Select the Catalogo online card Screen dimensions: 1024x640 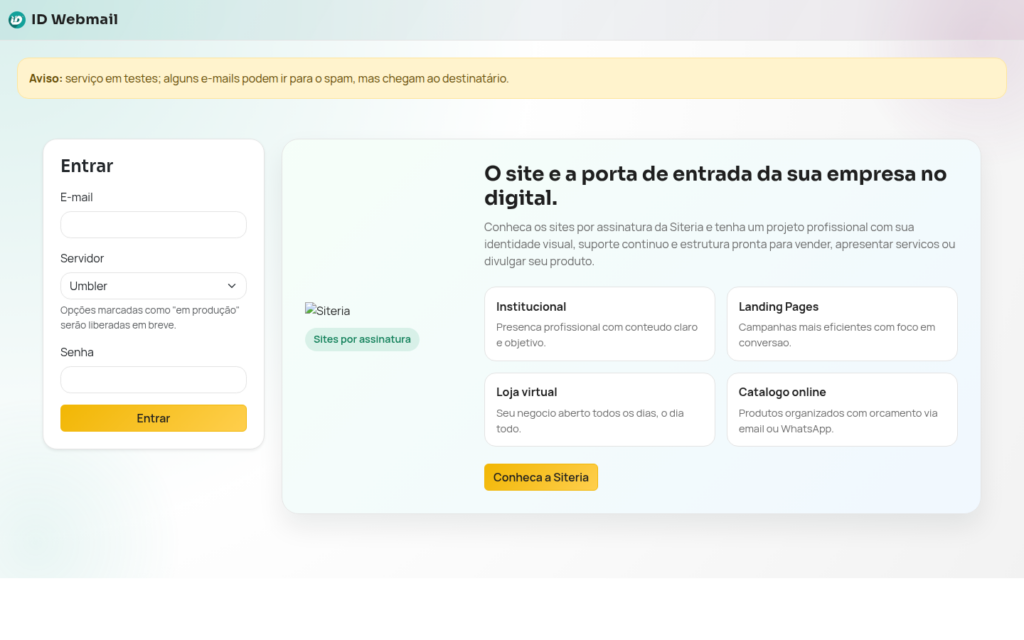tap(842, 409)
